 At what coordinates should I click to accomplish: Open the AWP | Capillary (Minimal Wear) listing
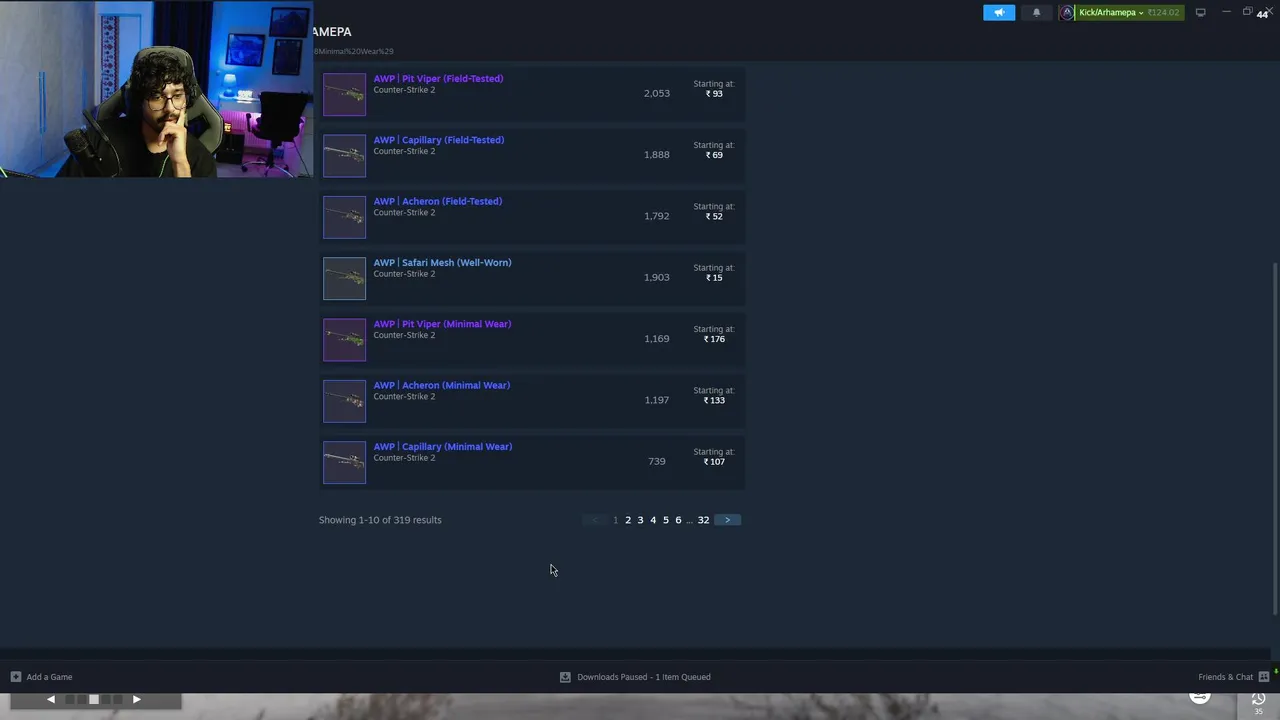(442, 447)
